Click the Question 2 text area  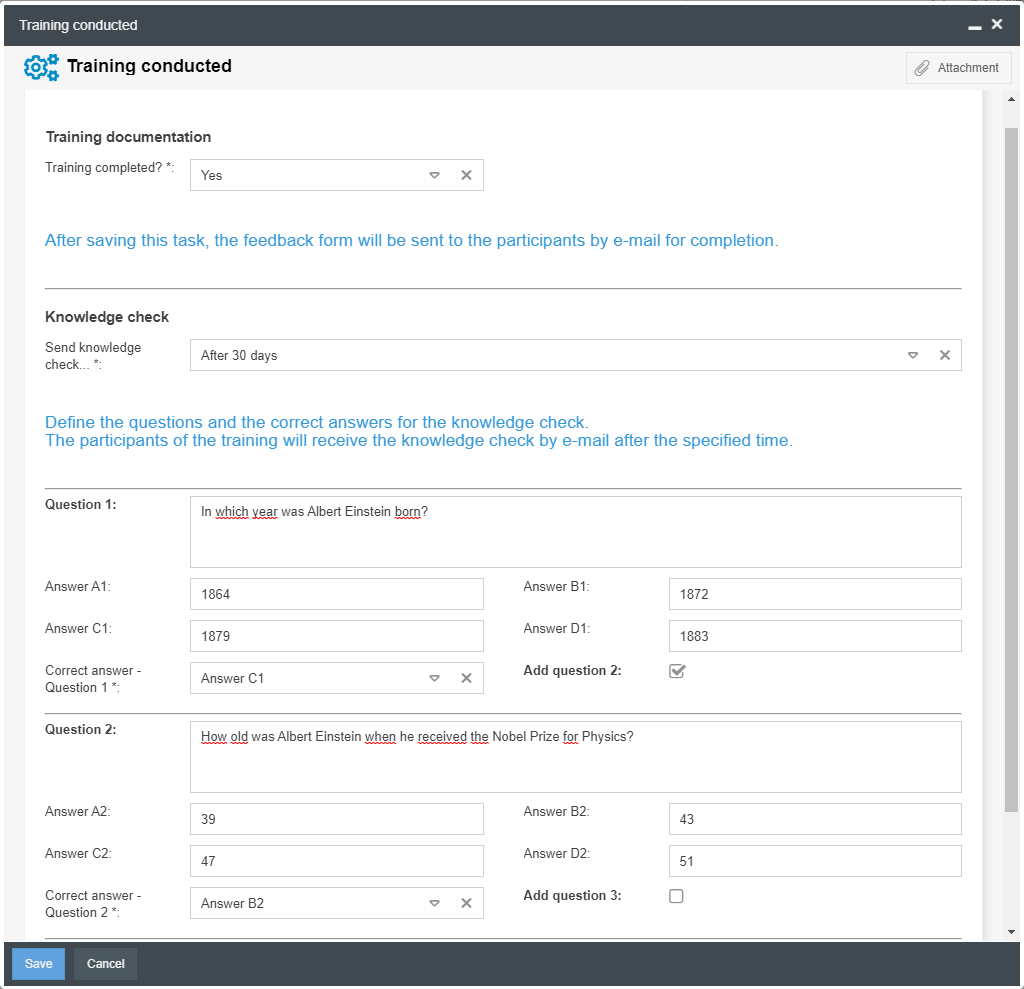tap(575, 756)
